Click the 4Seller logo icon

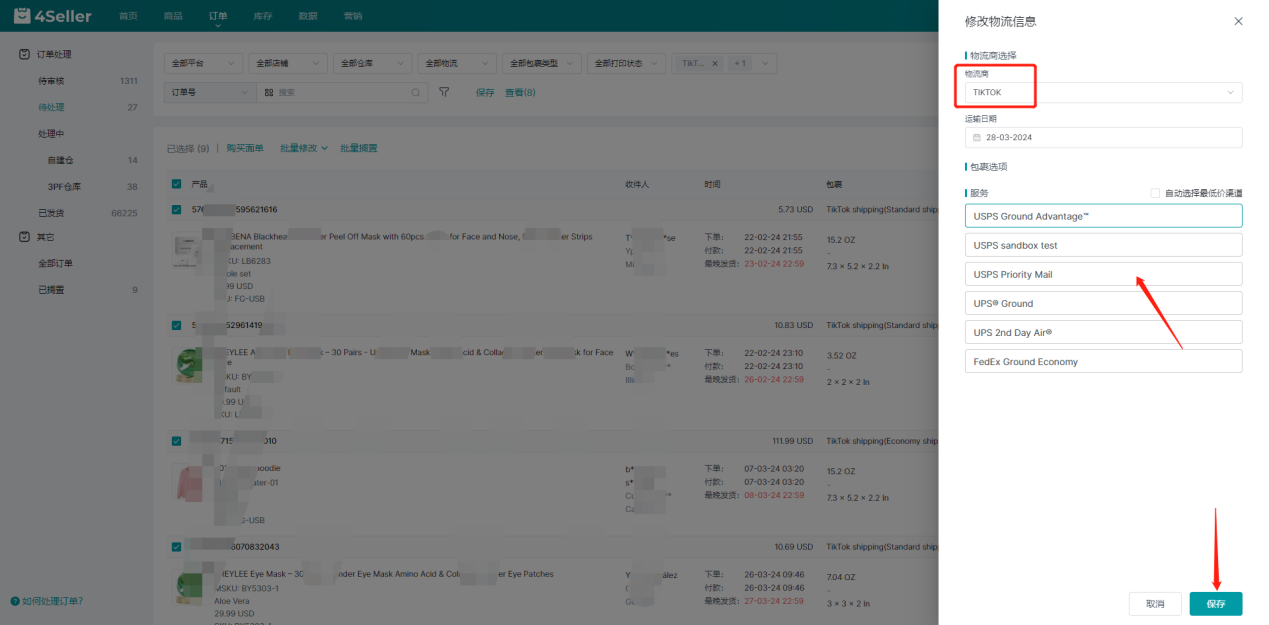[x=22, y=16]
